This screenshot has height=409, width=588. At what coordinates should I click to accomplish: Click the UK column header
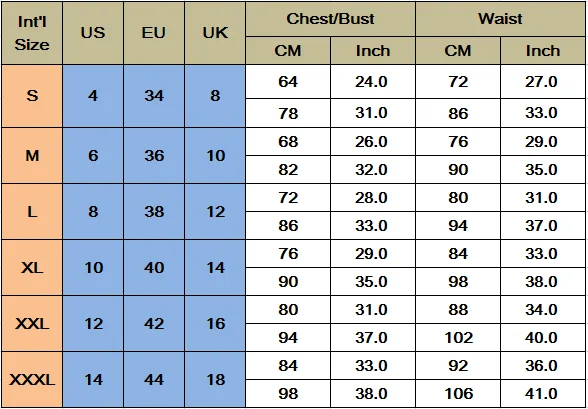[x=215, y=33]
